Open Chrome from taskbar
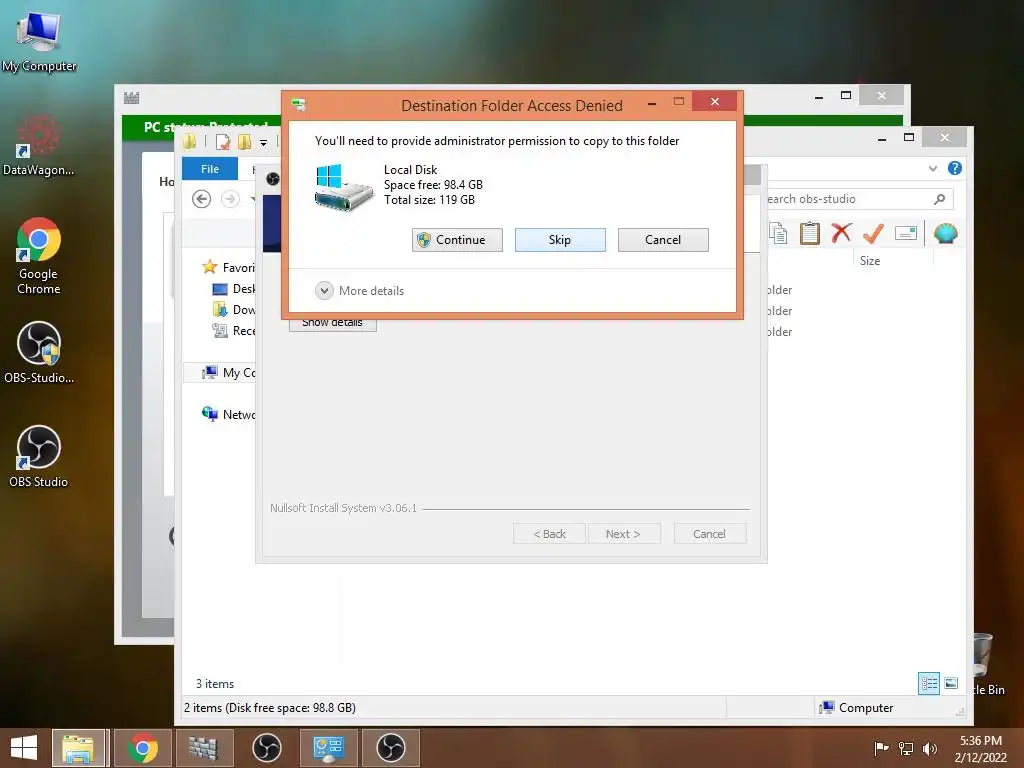The width and height of the screenshot is (1024, 768). 142,748
